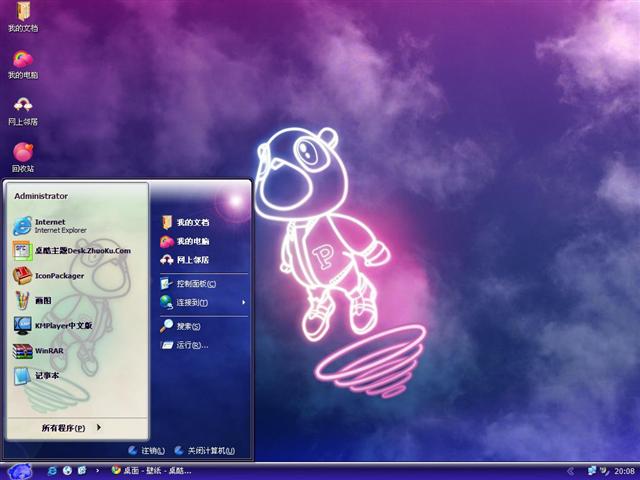The width and height of the screenshot is (640, 480).
Task: Launch IconPackager from the Start menu
Action: [x=60, y=275]
